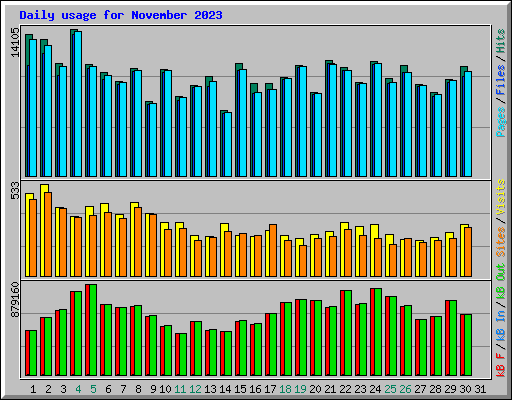Click day label 14 on the x-axis
Image resolution: width=512 pixels, height=400 pixels.
pos(225,389)
